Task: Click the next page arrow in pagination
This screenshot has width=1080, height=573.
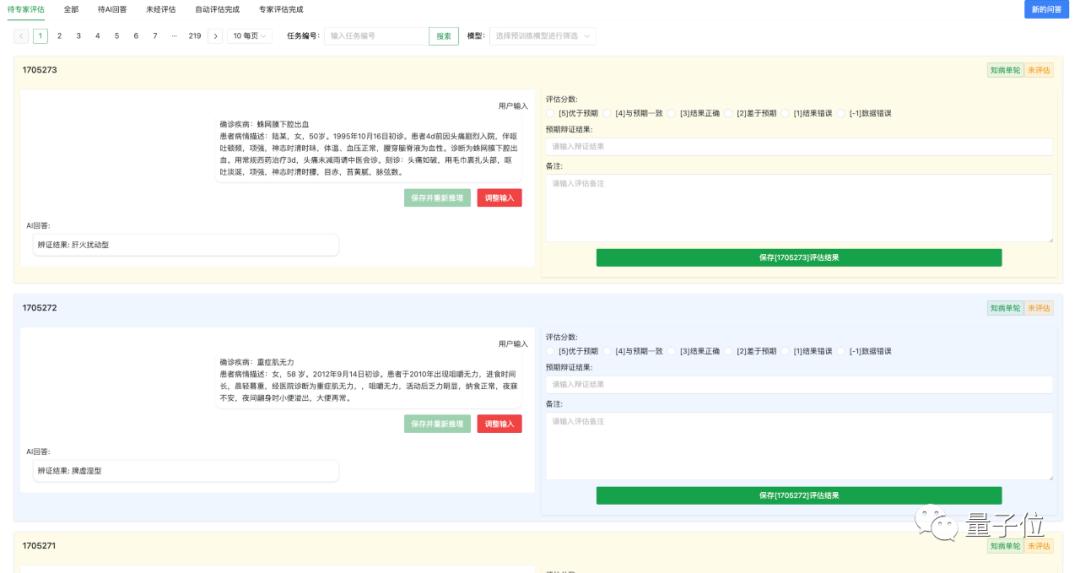Action: [215, 36]
